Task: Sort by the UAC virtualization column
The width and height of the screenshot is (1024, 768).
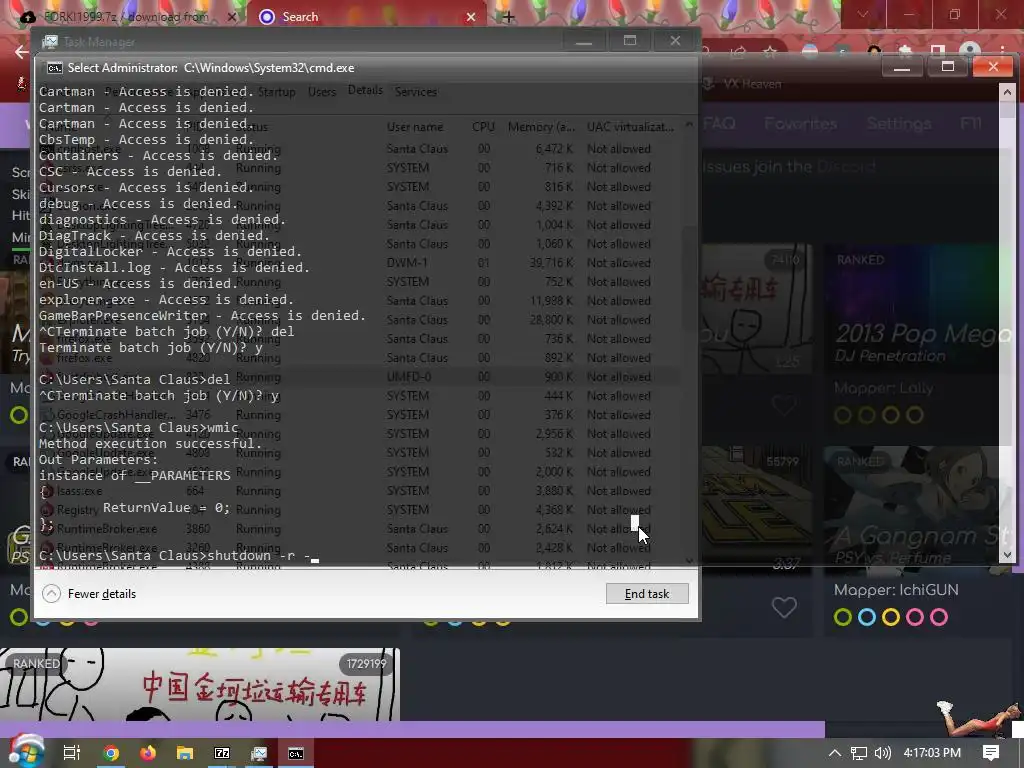Action: point(630,127)
